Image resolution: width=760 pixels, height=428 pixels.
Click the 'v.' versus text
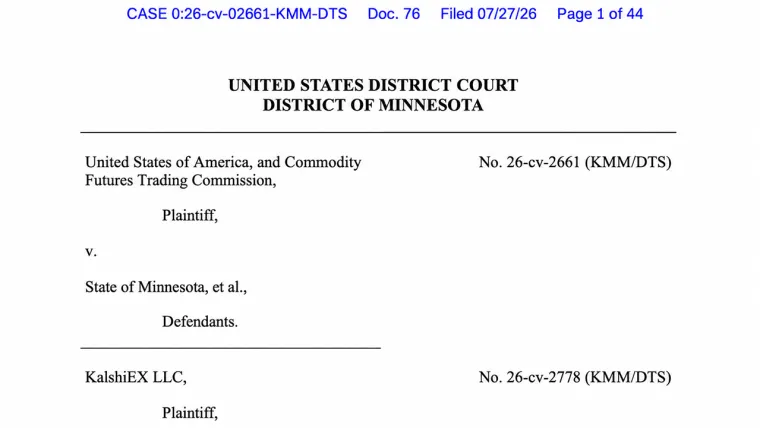91,252
